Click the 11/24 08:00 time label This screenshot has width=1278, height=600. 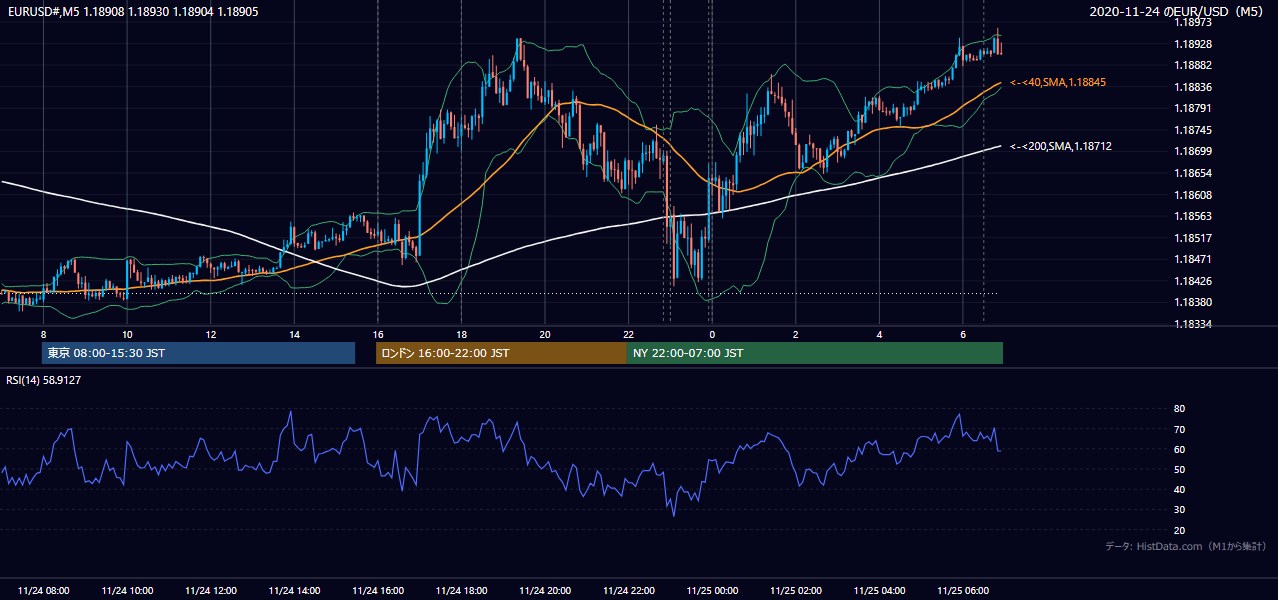click(43, 590)
